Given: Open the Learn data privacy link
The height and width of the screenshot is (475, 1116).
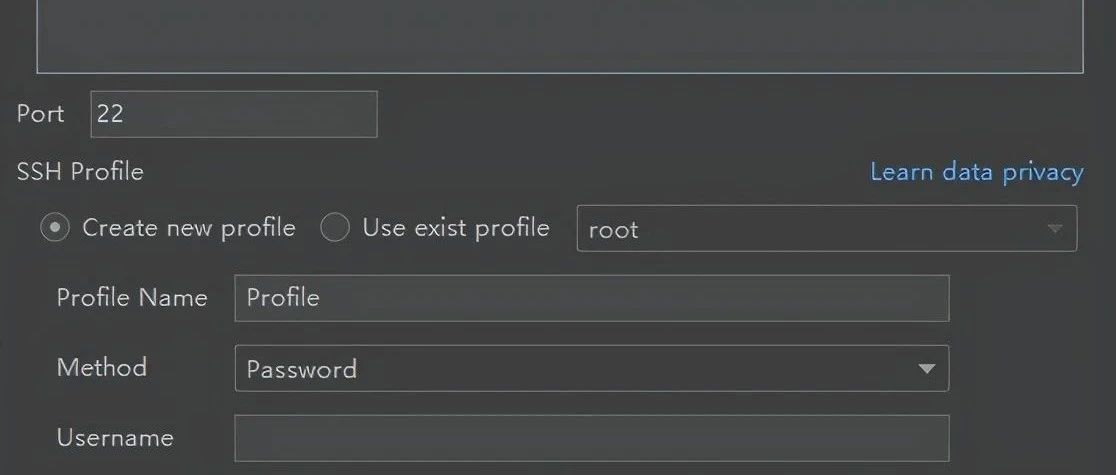Looking at the screenshot, I should pos(976,172).
